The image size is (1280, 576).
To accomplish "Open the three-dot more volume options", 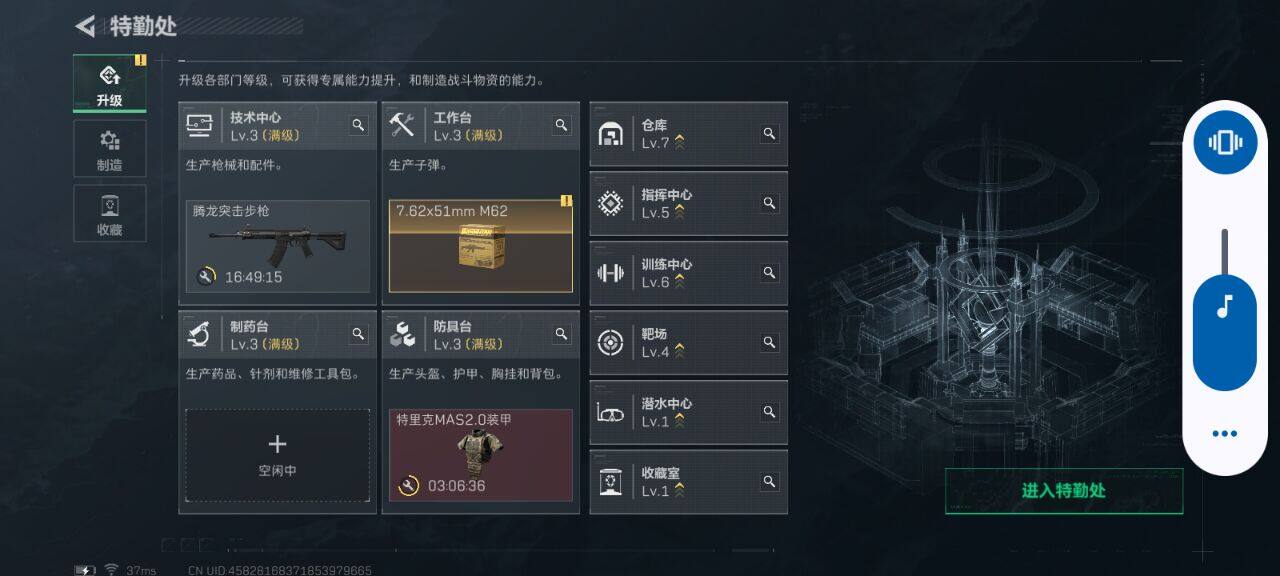I will [x=1225, y=434].
